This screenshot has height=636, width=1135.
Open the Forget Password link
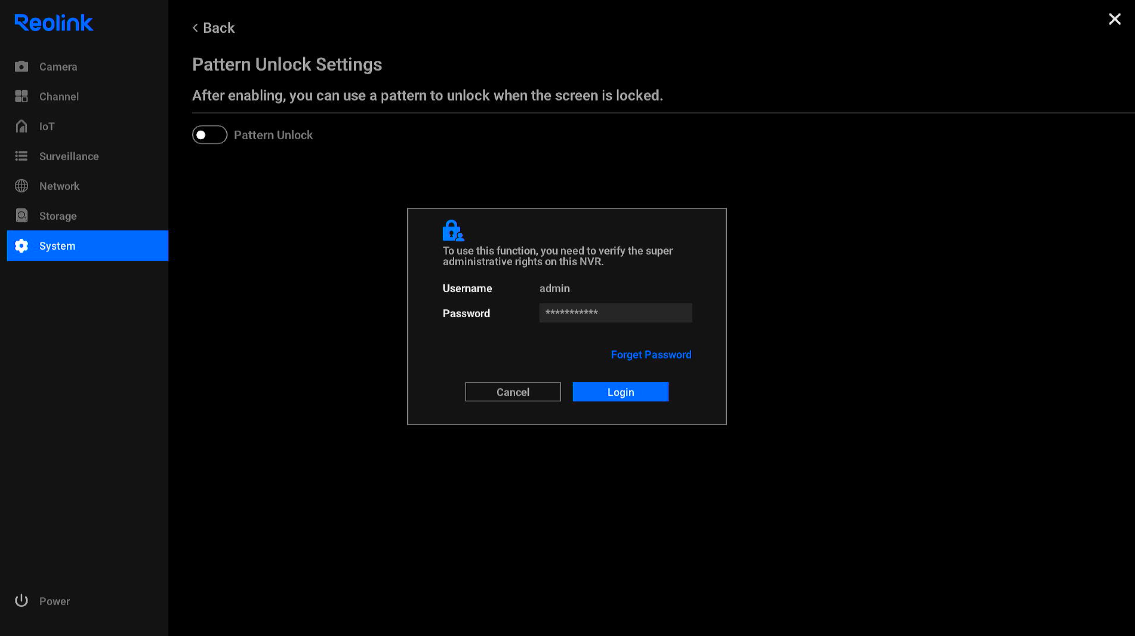click(x=651, y=355)
